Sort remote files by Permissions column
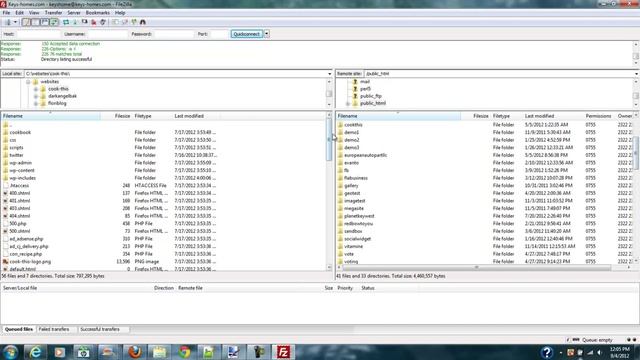The image size is (640, 360). click(x=599, y=116)
